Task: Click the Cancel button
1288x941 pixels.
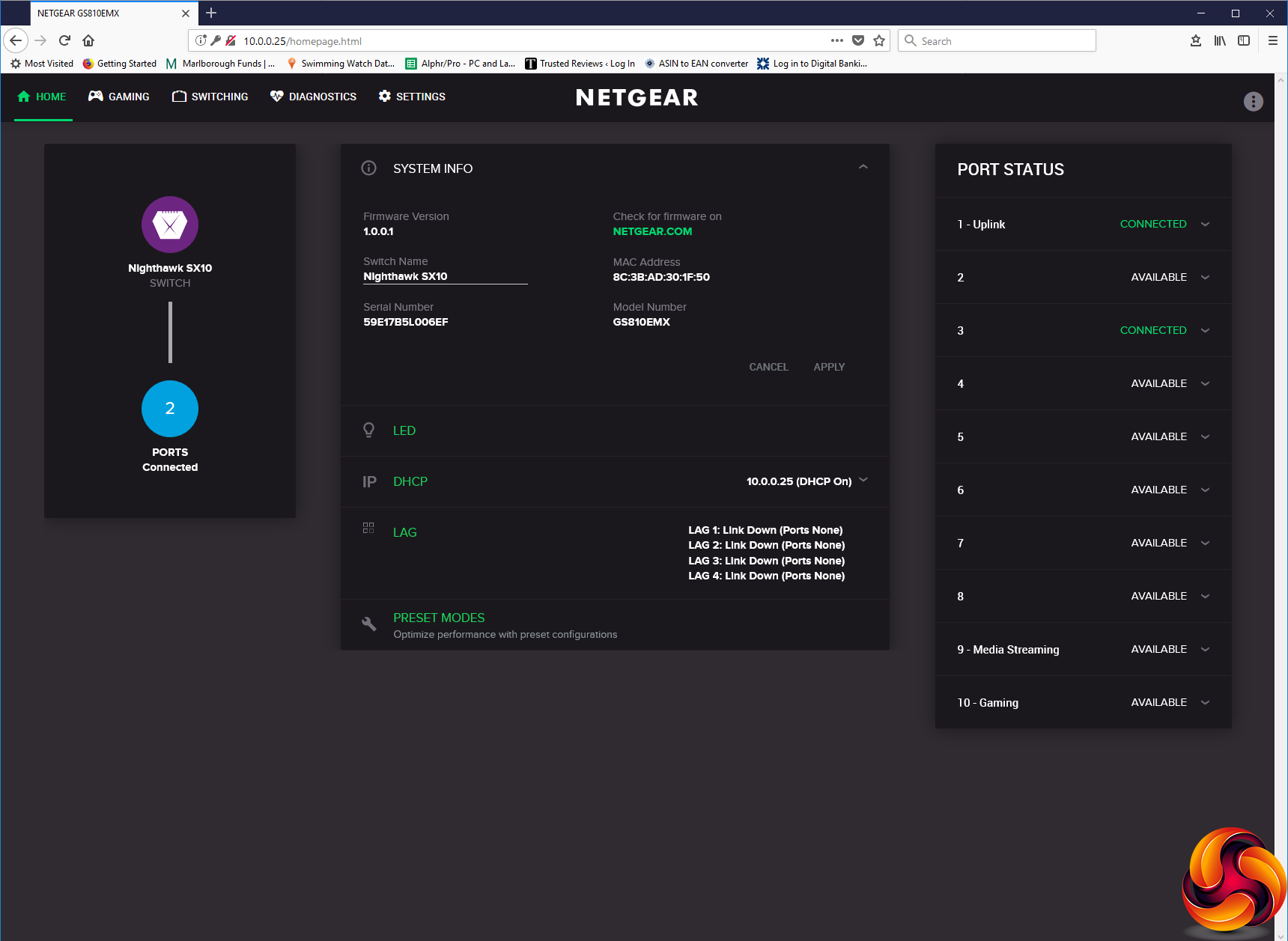Action: pos(768,367)
